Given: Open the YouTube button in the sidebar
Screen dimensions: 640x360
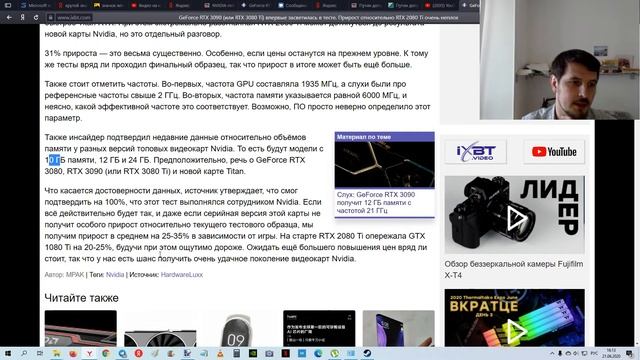Looking at the screenshot, I should point(554,152).
